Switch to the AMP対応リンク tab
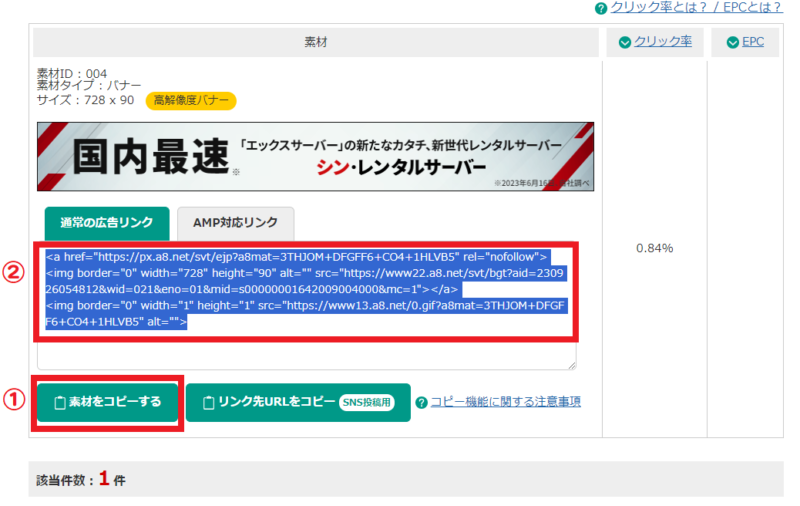 [235, 222]
